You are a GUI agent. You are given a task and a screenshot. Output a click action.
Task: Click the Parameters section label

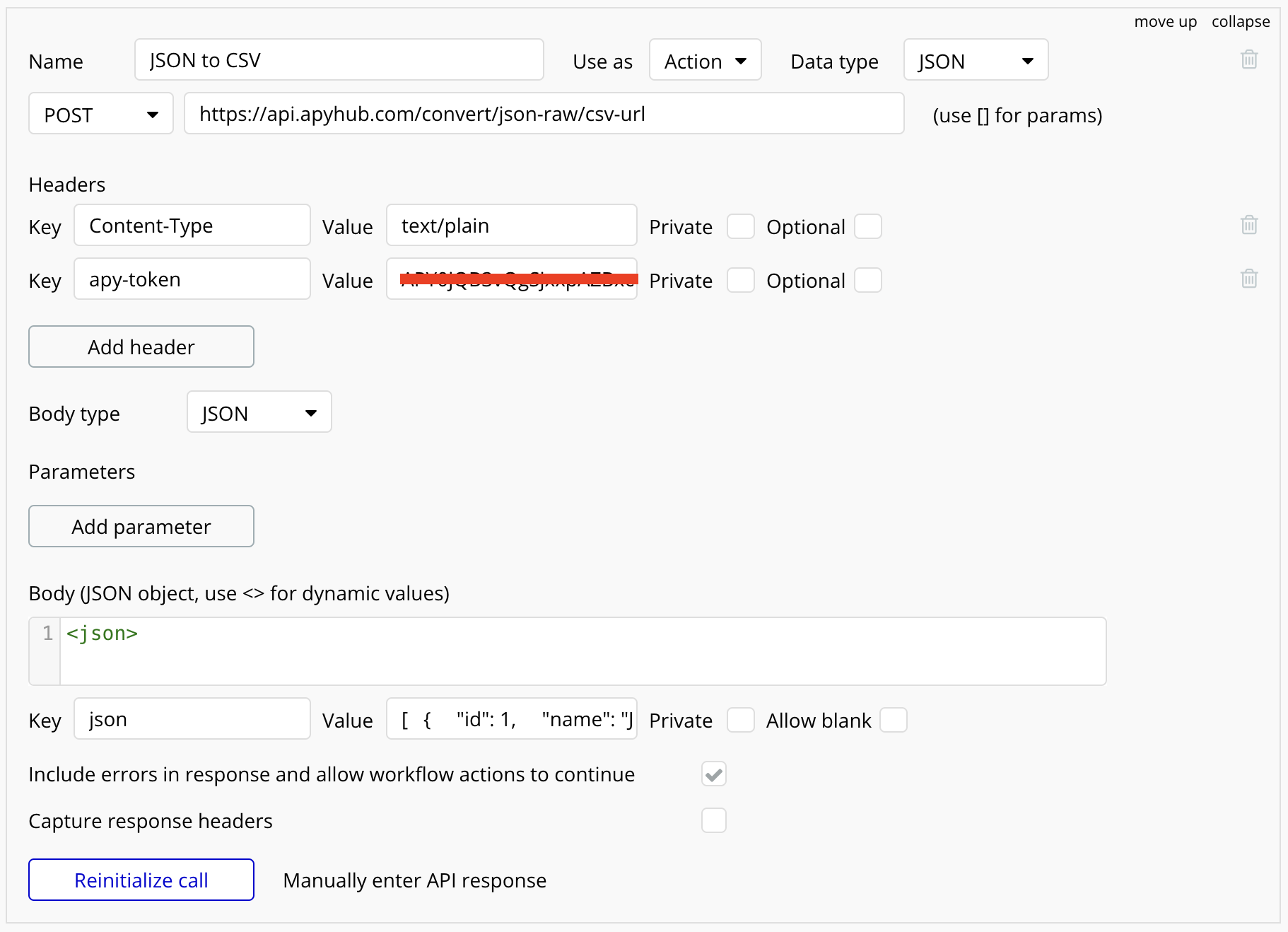click(82, 472)
